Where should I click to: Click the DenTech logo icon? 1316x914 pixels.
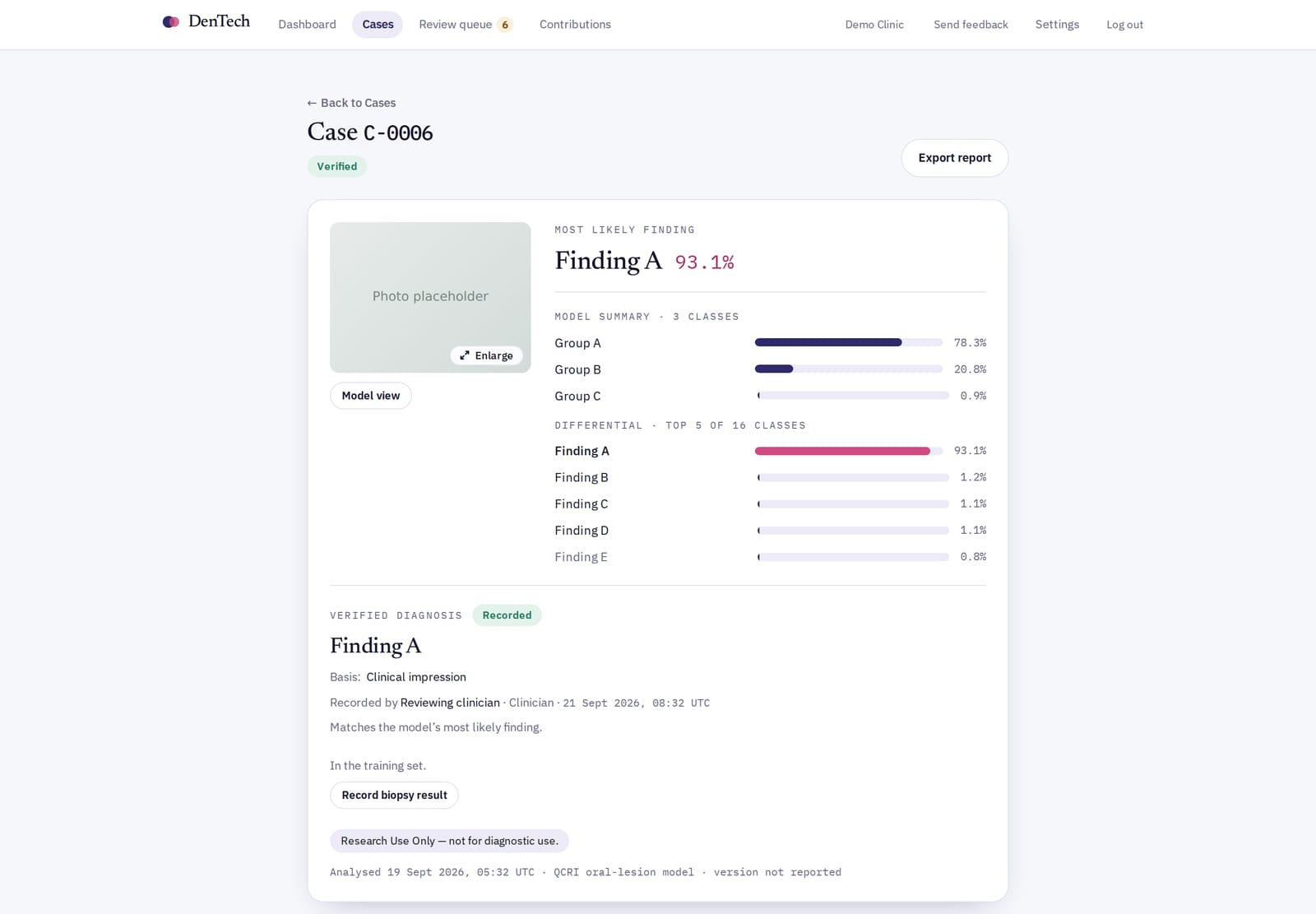(x=171, y=22)
